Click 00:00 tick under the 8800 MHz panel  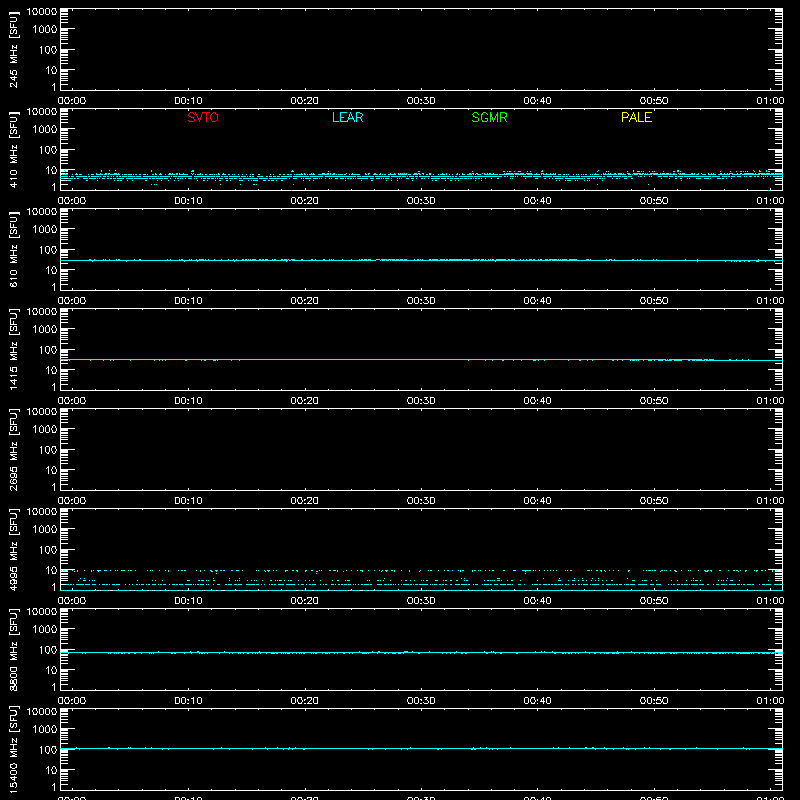72,701
